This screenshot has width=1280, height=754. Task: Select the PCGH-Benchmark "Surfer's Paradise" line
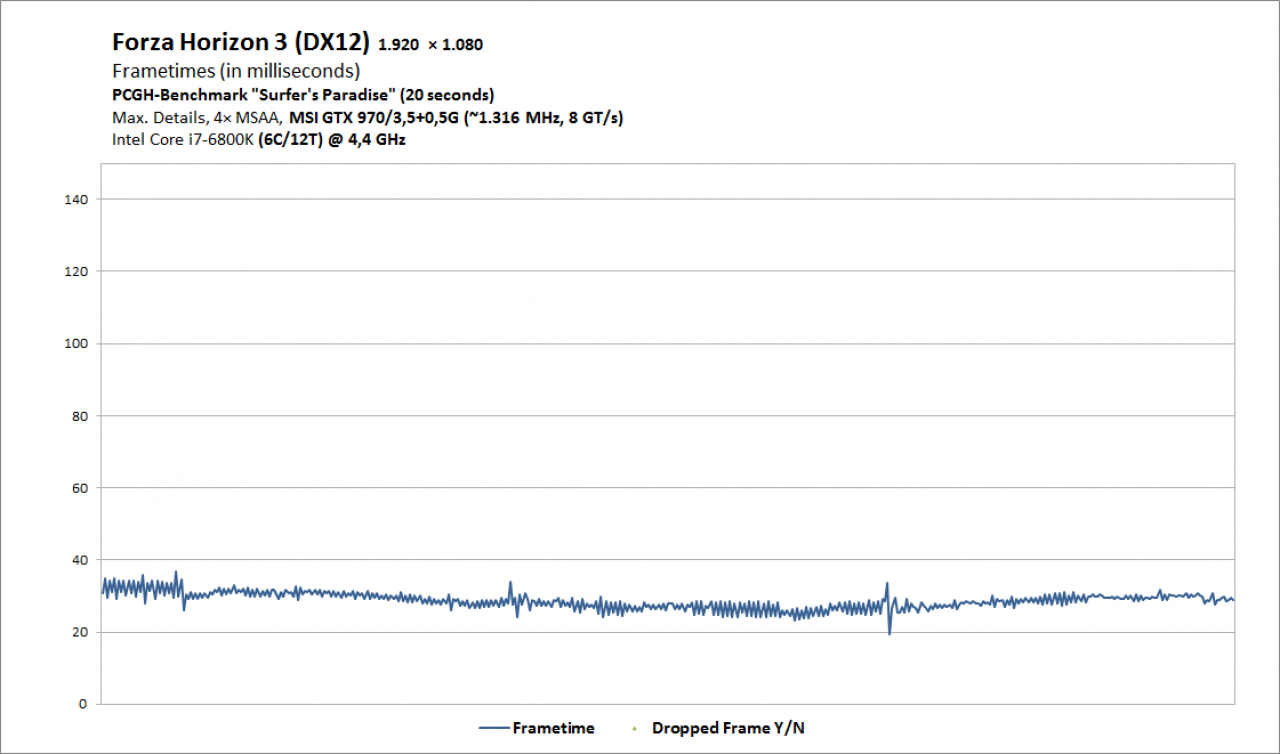point(303,95)
